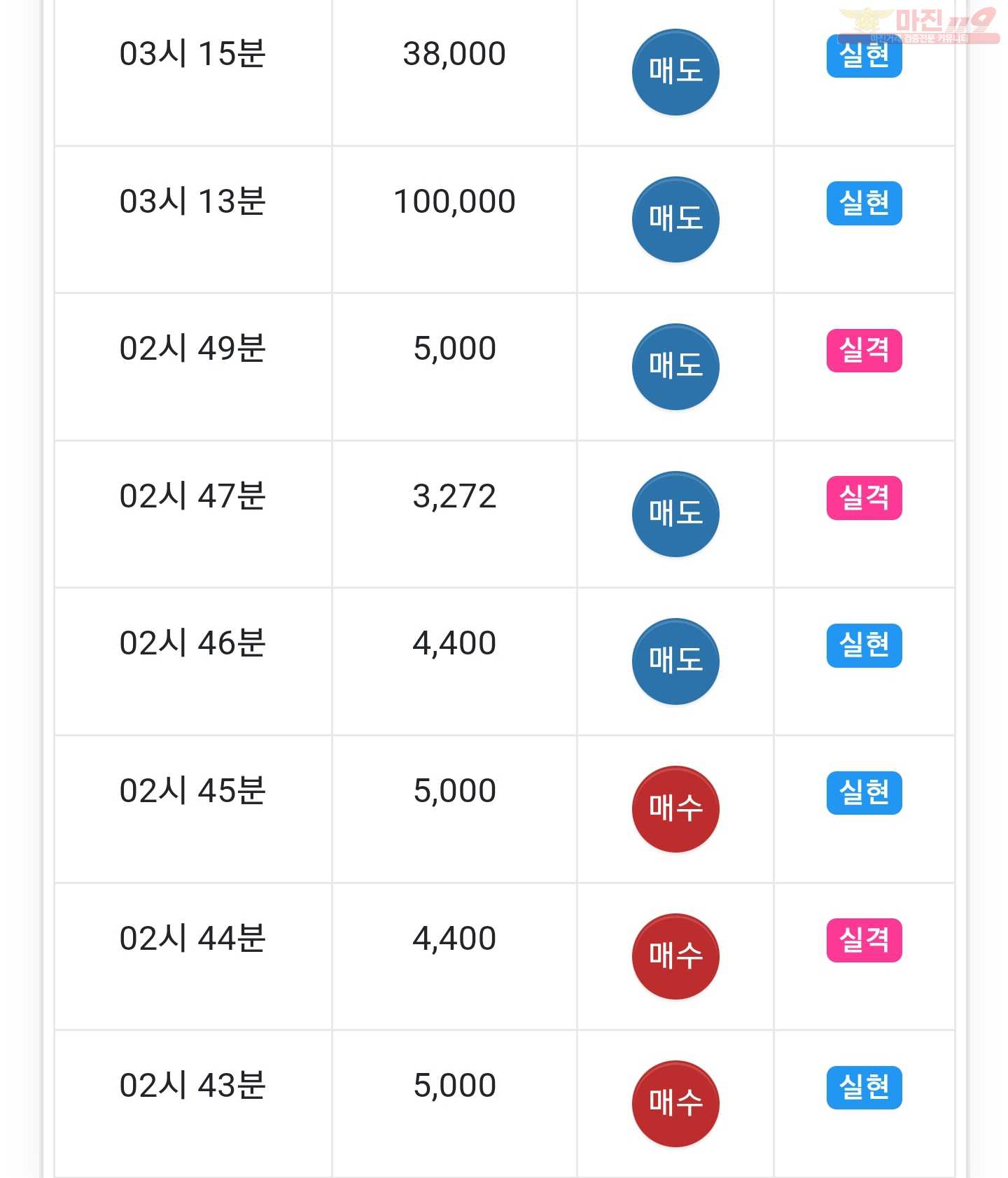Select the 38,000 amount cell
Viewport: 1008px width, 1178px height.
(454, 72)
